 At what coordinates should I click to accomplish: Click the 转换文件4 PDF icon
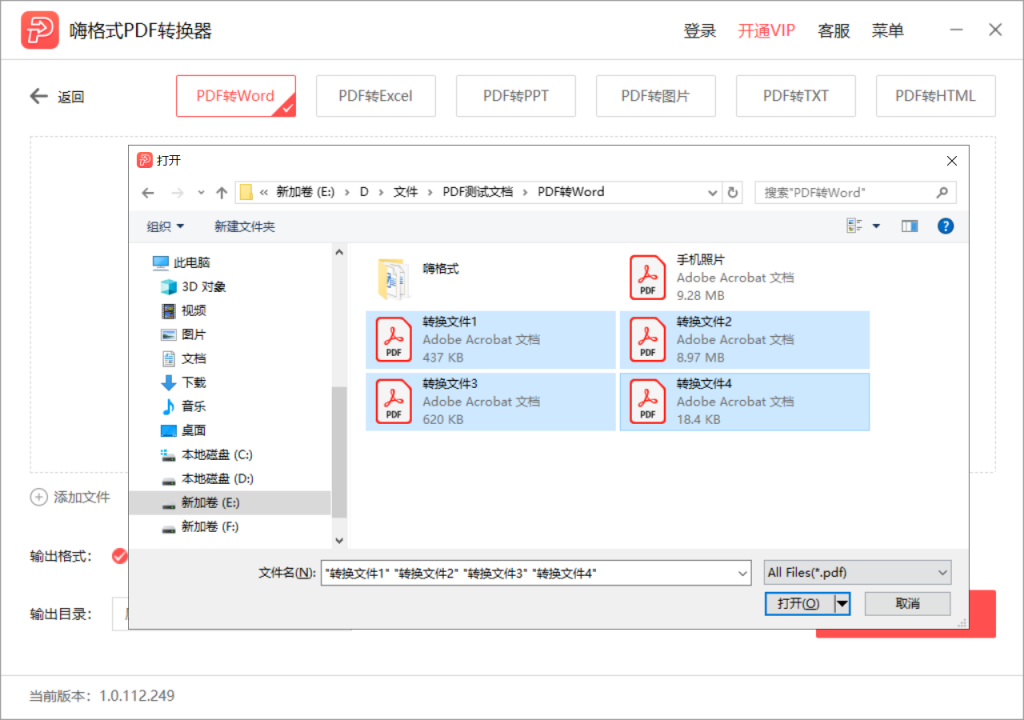tap(647, 401)
